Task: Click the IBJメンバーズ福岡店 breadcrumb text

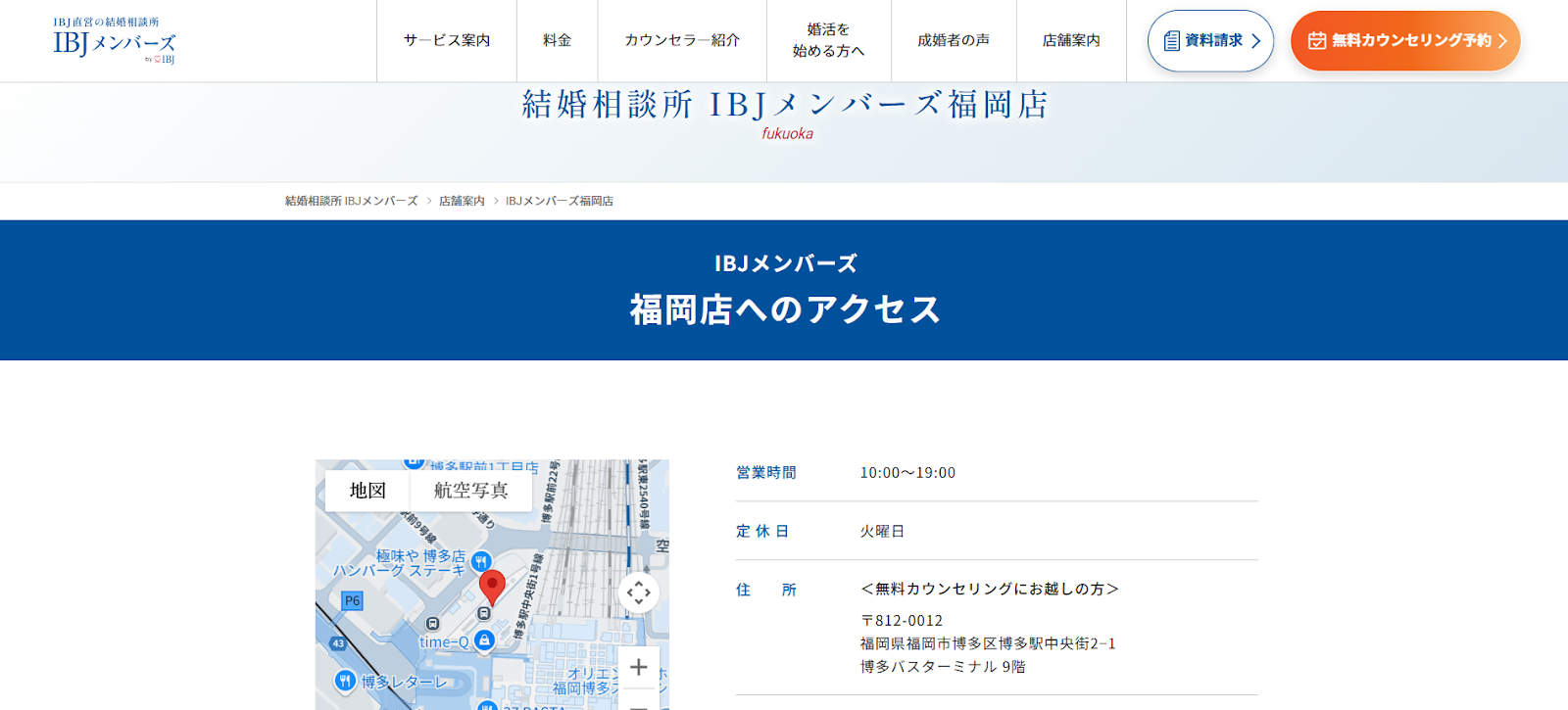Action: coord(560,201)
